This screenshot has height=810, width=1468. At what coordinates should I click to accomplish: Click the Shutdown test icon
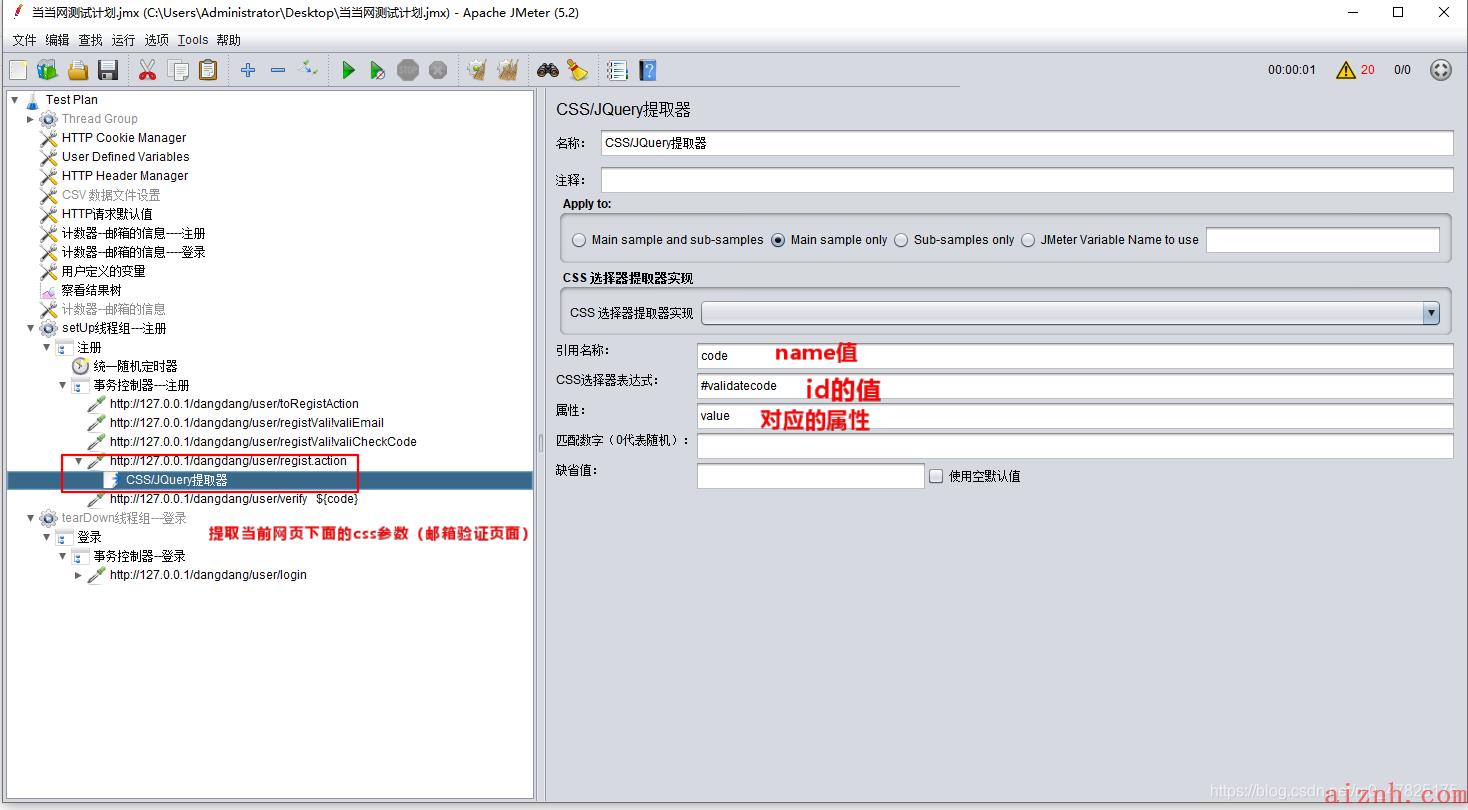pos(438,70)
